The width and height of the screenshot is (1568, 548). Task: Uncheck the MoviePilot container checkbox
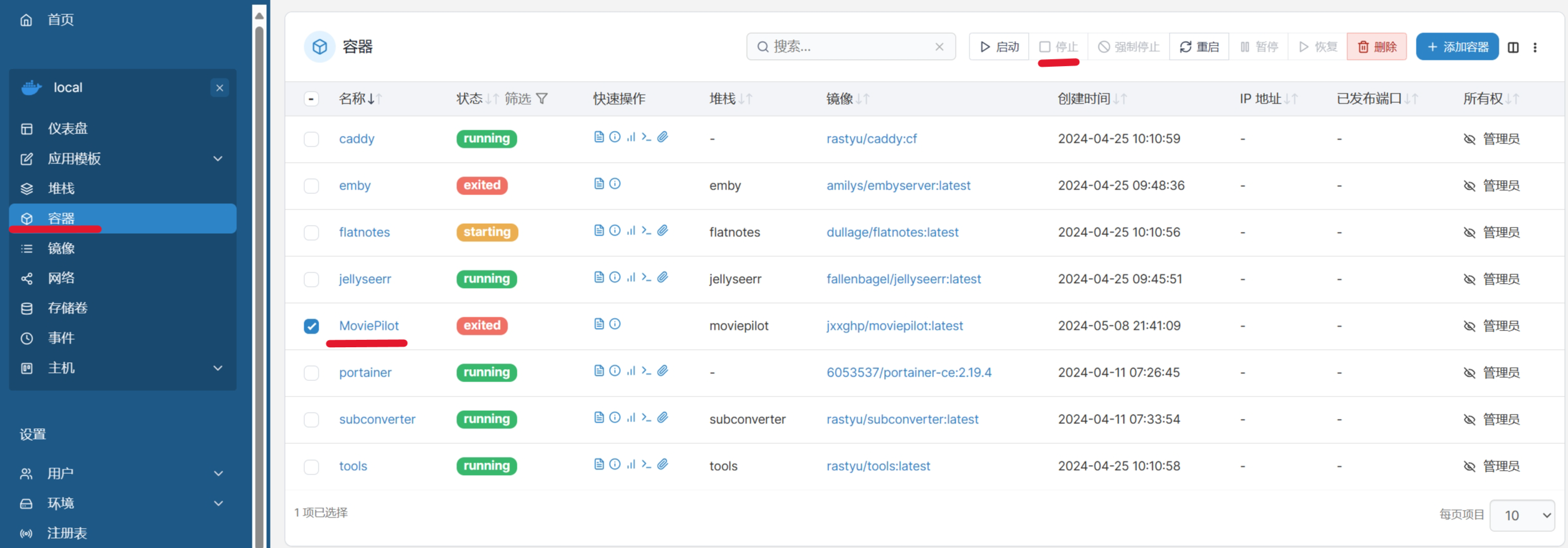[x=311, y=326]
